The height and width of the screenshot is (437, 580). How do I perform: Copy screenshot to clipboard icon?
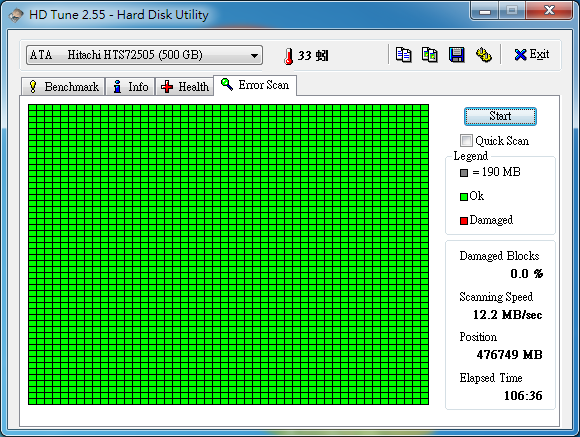pyautogui.click(x=430, y=55)
